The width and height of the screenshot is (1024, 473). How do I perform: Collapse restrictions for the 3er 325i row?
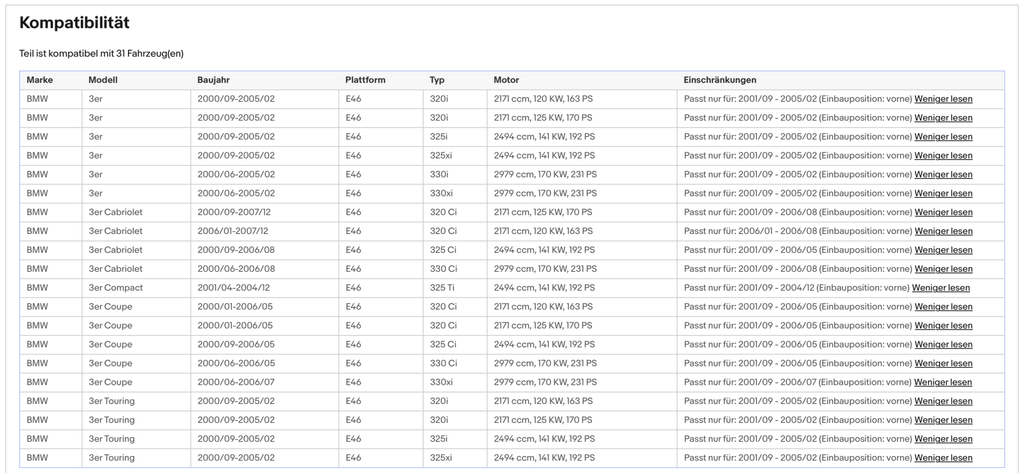[x=943, y=137]
